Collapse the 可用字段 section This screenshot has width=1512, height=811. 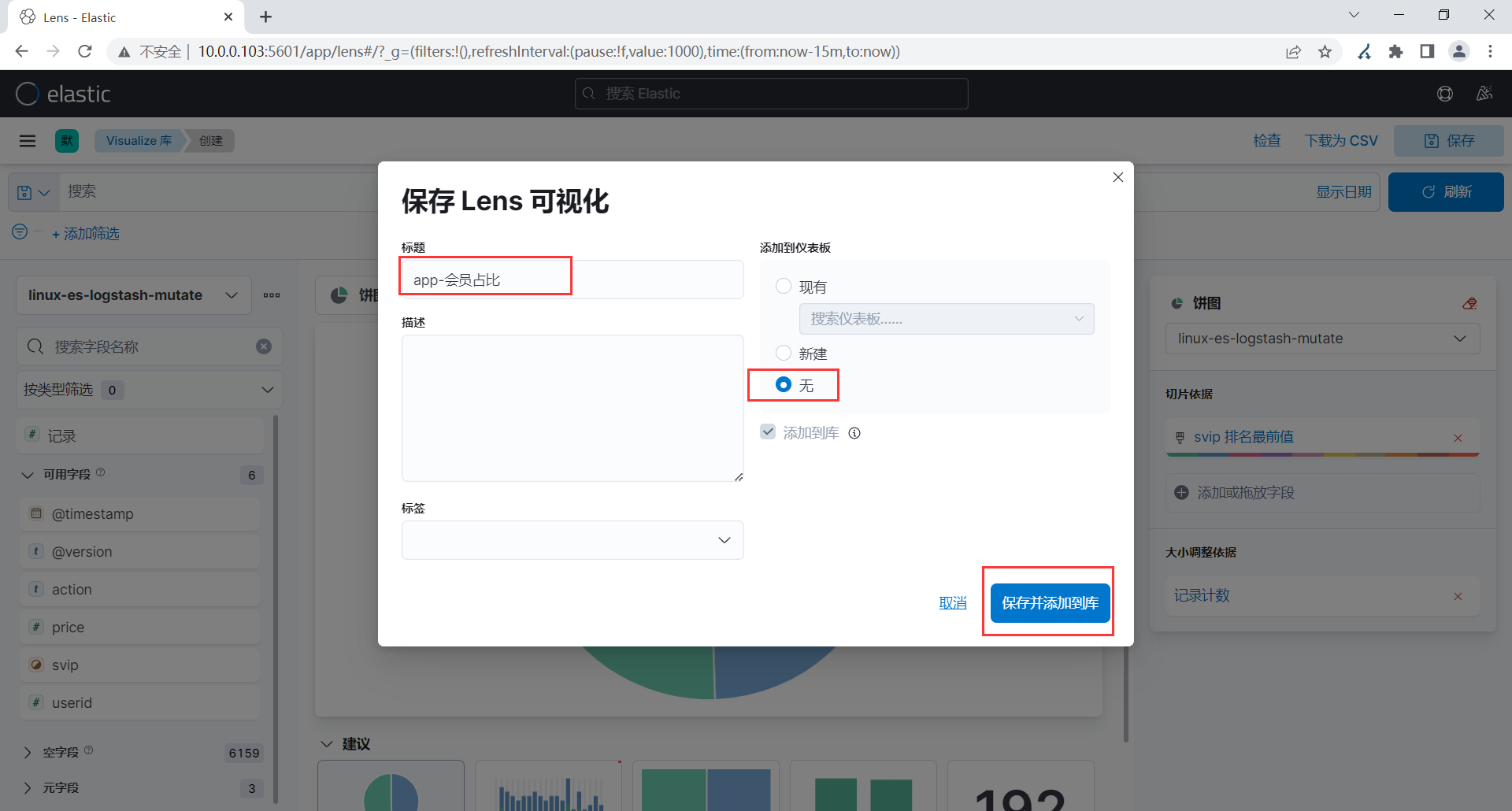[28, 475]
